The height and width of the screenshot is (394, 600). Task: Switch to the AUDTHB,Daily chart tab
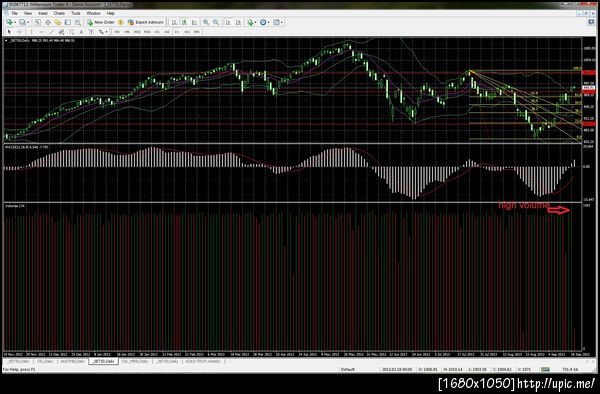click(72, 361)
